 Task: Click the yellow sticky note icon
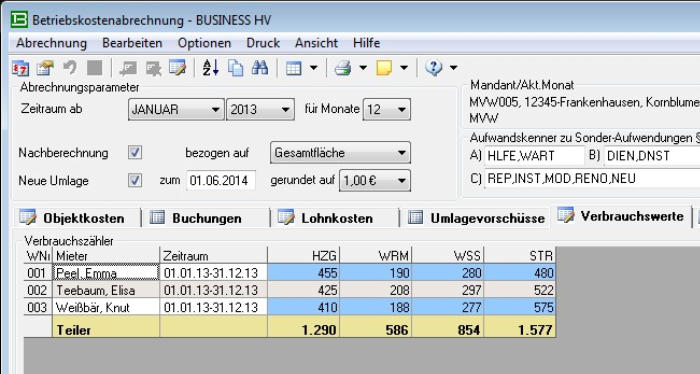[x=384, y=68]
